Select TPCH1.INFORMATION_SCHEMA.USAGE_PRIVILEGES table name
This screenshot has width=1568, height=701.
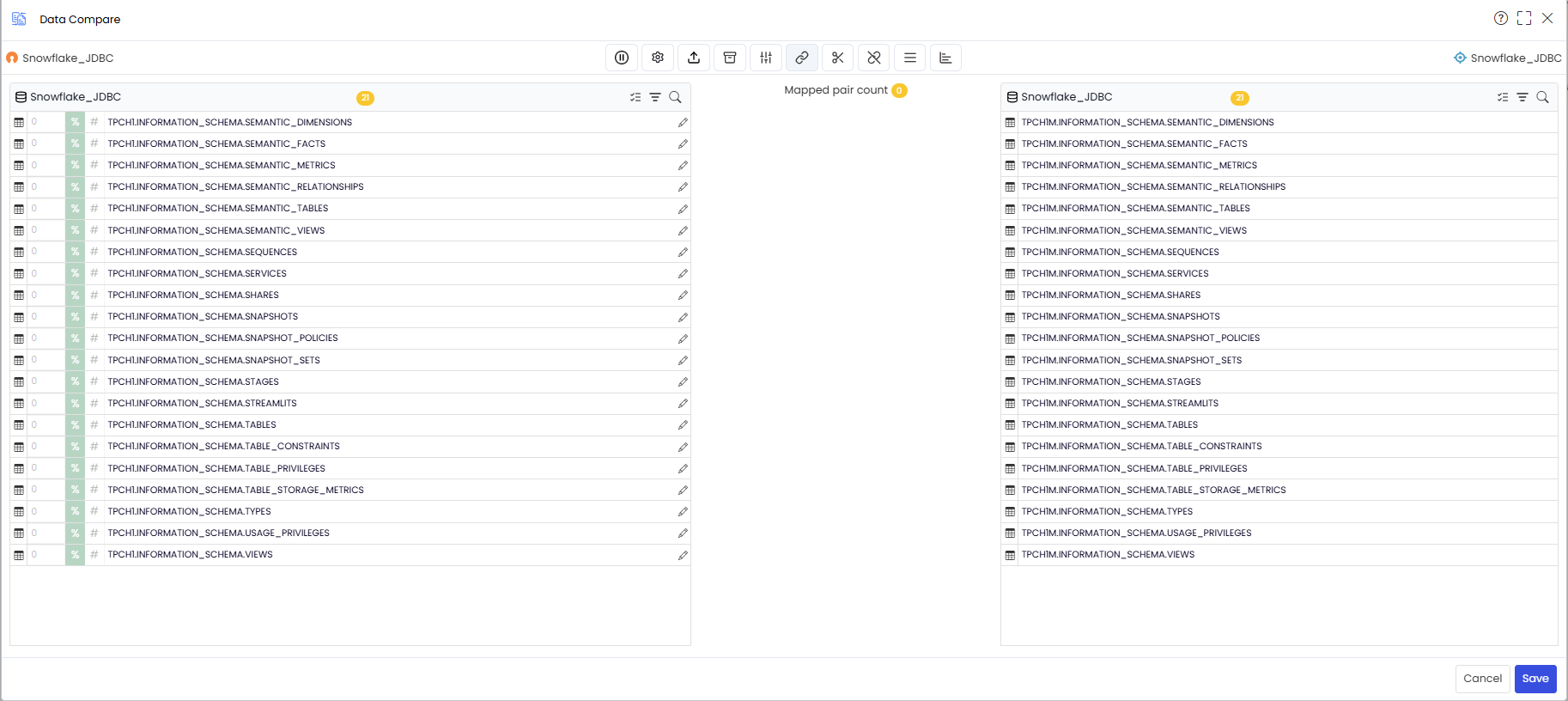pos(218,533)
